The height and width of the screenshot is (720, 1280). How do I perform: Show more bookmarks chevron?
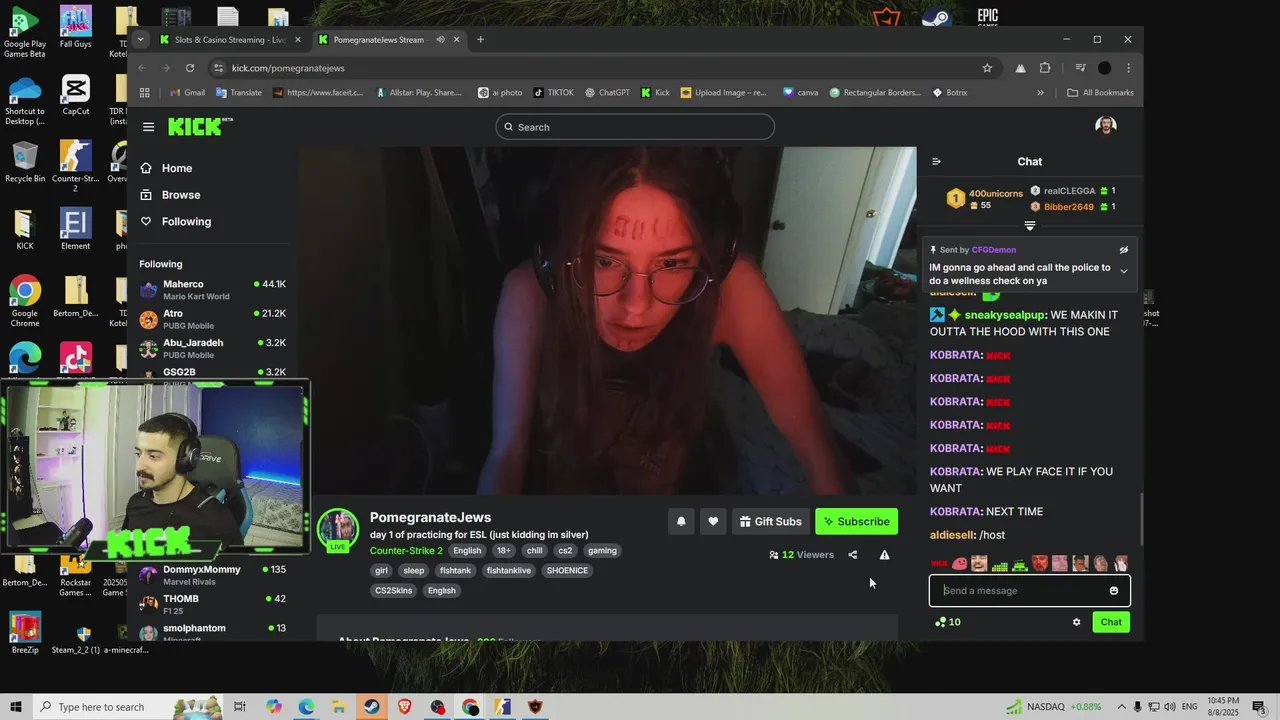pyautogui.click(x=1040, y=93)
